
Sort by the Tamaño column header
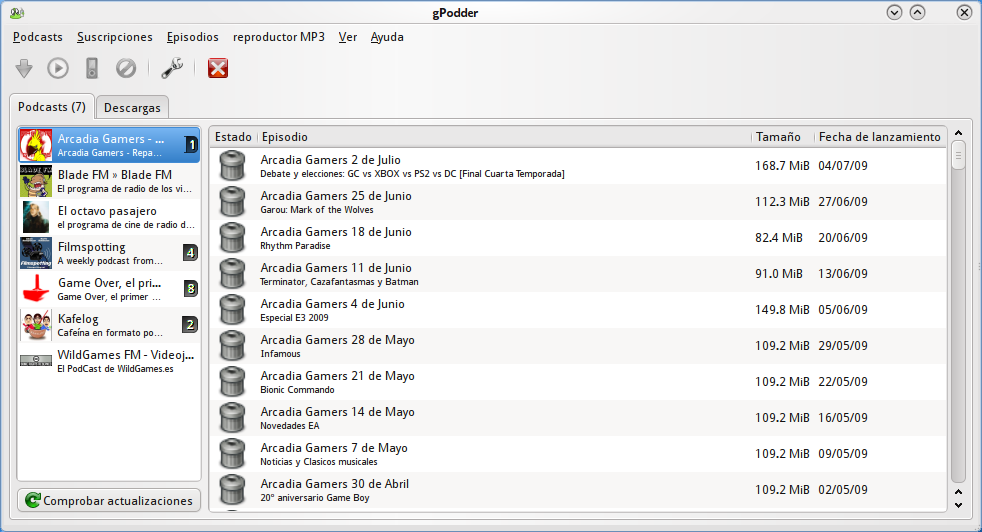[x=782, y=137]
